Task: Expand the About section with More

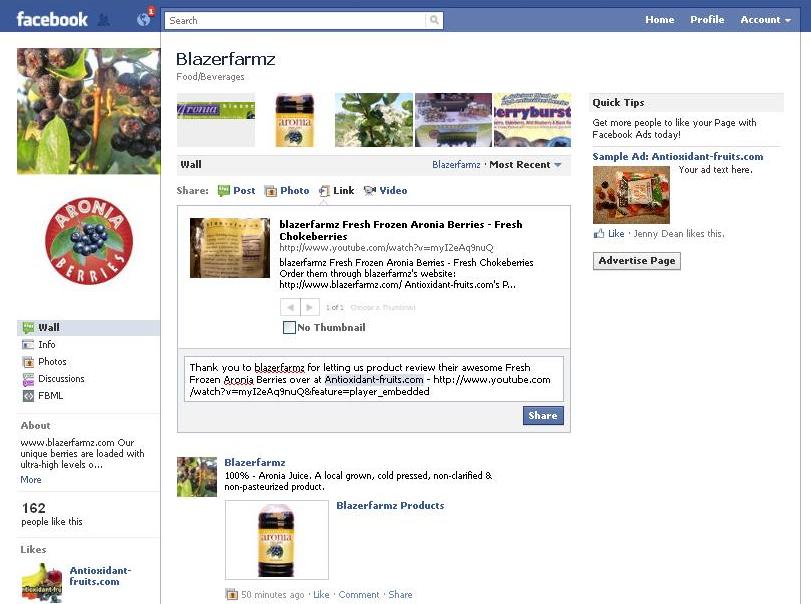Action: pyautogui.click(x=31, y=479)
